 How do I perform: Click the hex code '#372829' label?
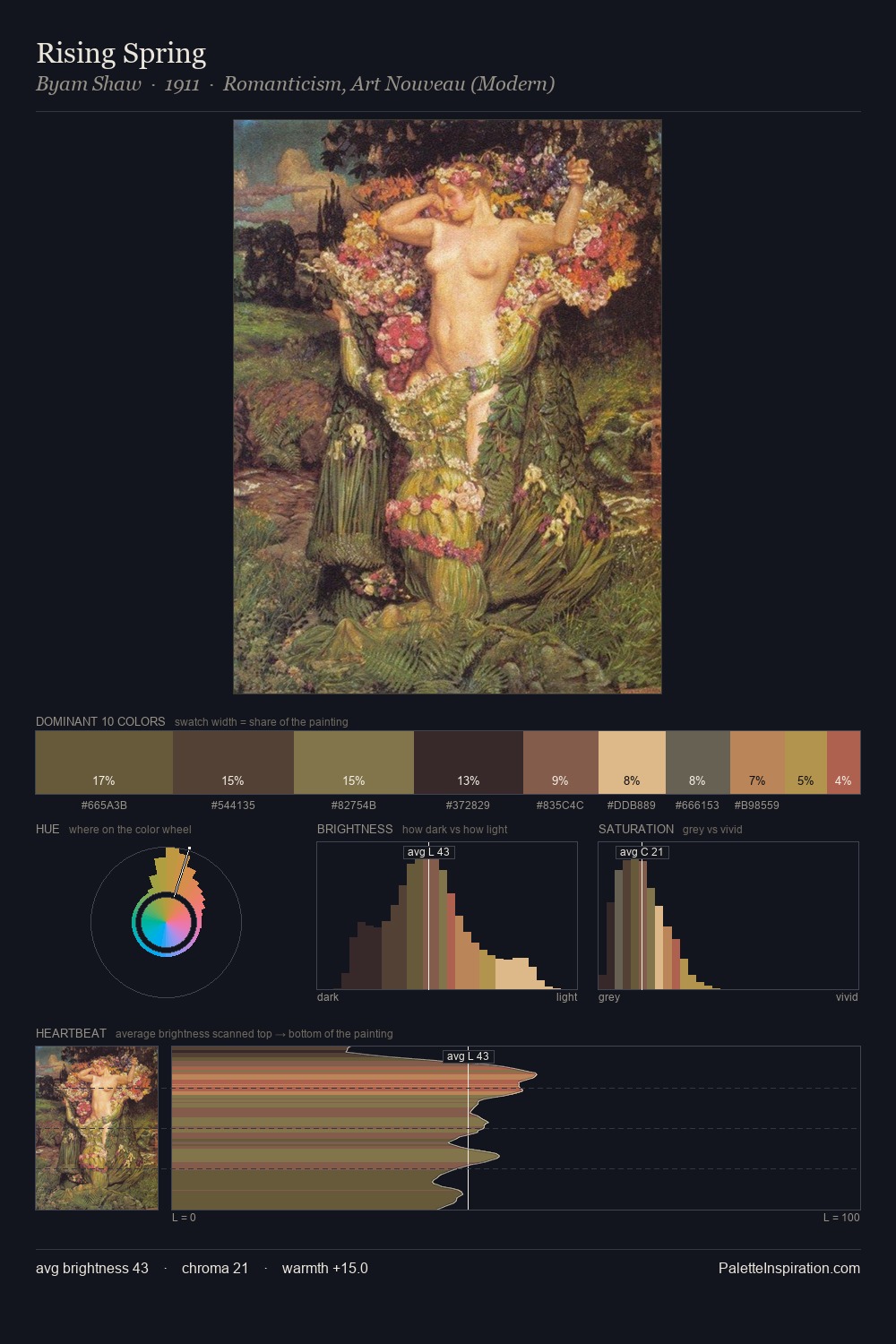pyautogui.click(x=468, y=805)
